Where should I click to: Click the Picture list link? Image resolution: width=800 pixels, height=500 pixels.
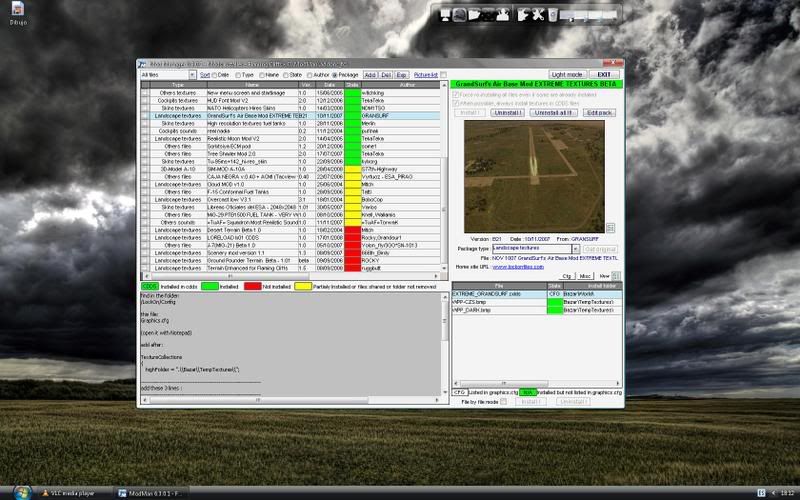426,75
